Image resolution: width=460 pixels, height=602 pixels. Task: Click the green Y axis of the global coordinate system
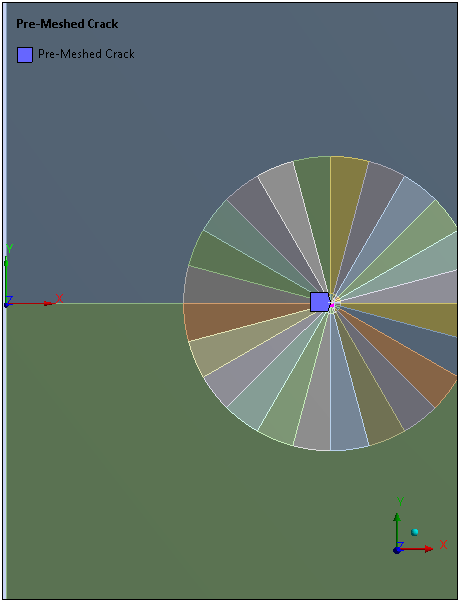pyautogui.click(x=6, y=278)
